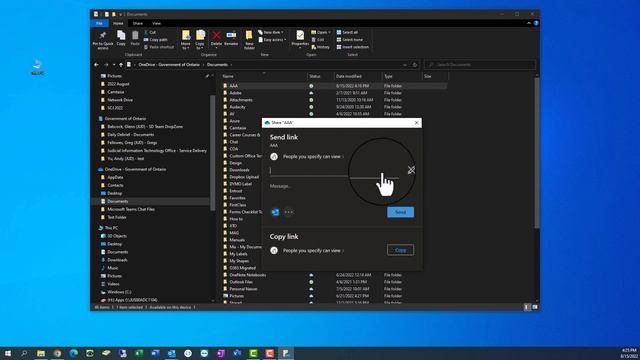Click Select all in the ribbon

(x=347, y=32)
